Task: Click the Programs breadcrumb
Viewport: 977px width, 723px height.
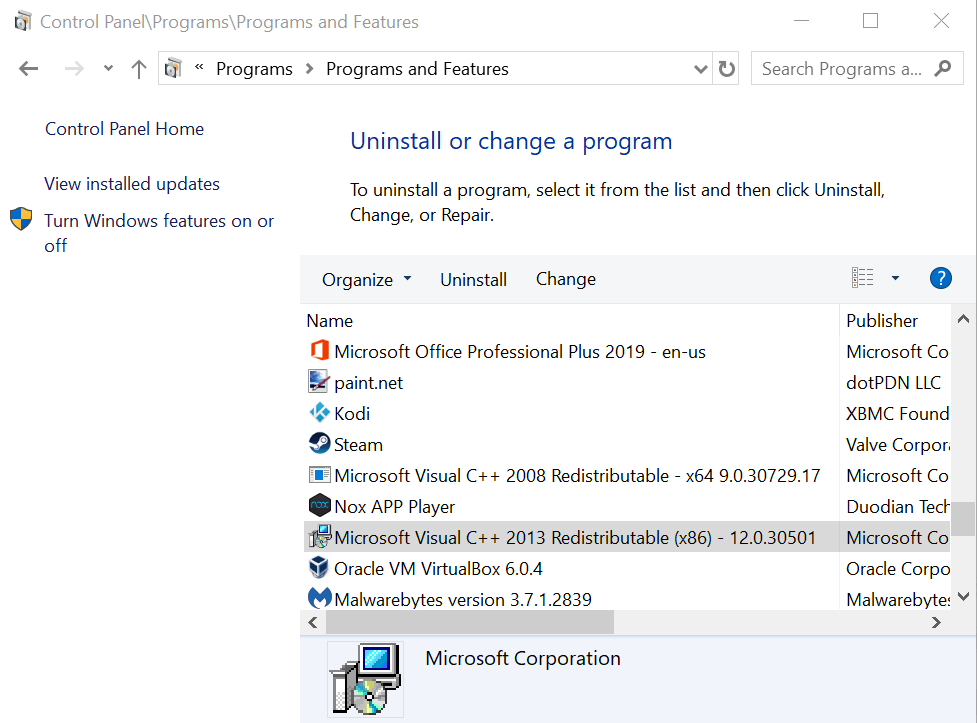Action: point(254,69)
